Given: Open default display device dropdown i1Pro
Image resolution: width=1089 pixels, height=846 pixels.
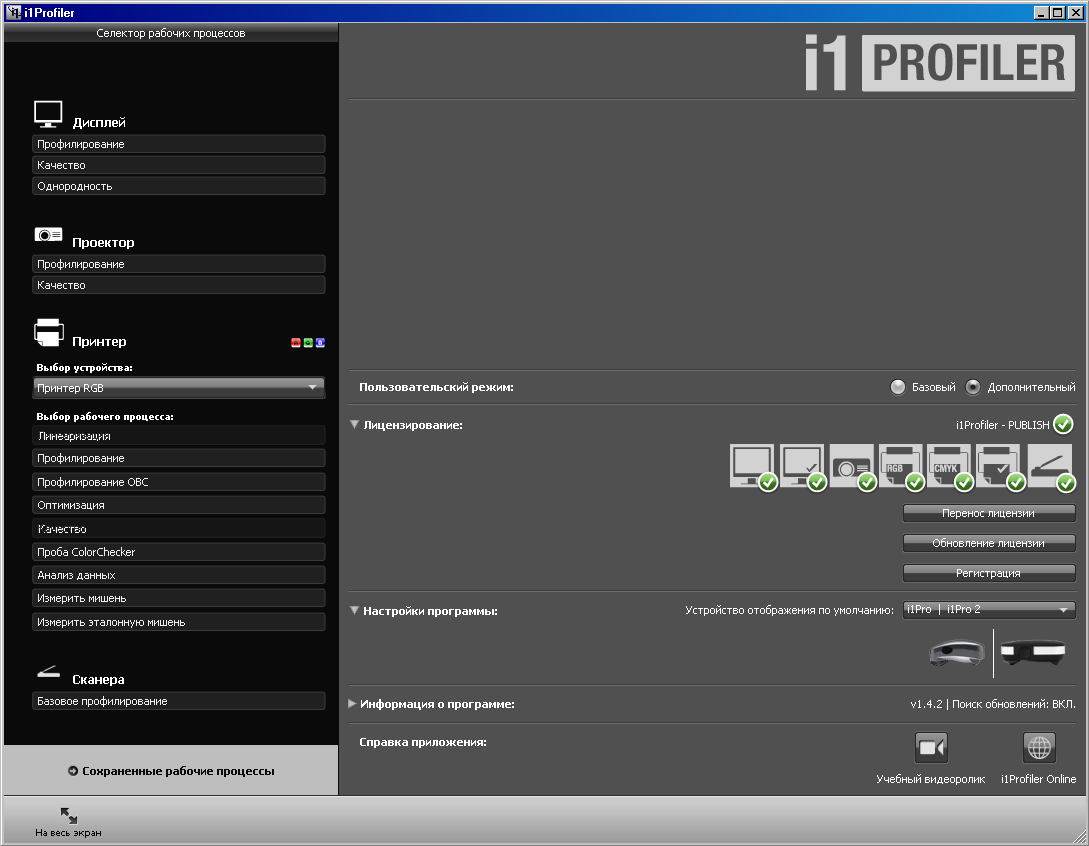Looking at the screenshot, I should coord(989,609).
